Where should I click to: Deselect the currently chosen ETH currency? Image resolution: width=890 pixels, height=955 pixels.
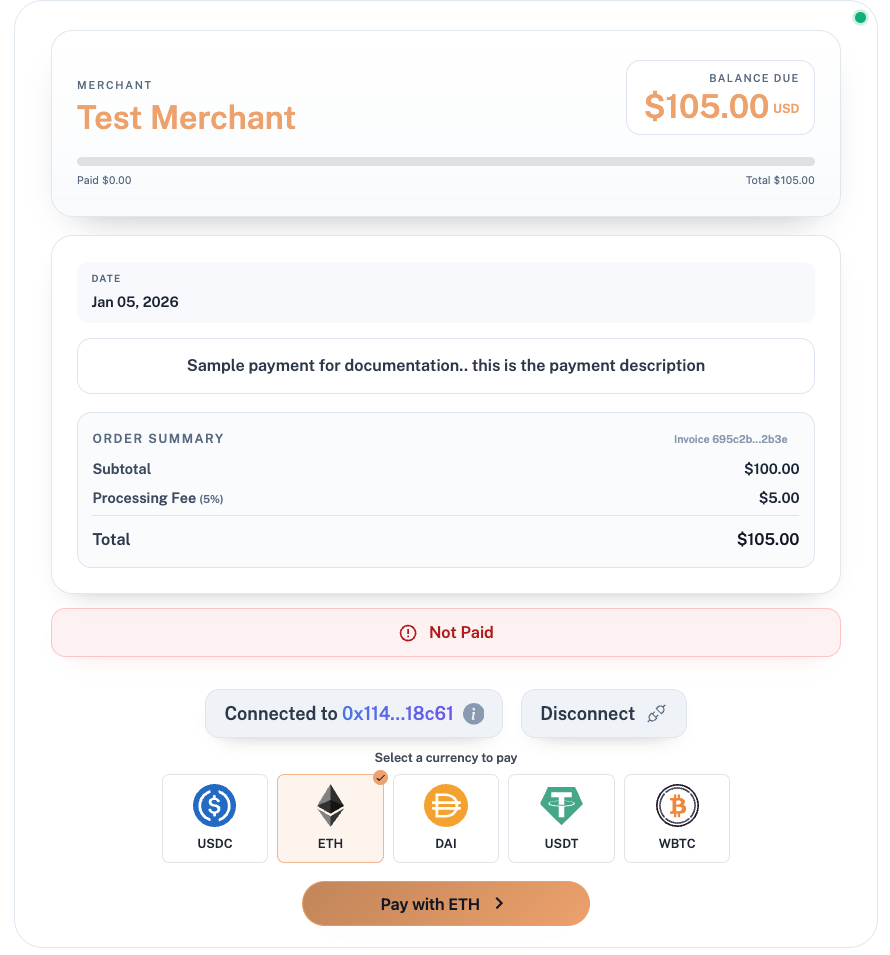point(330,818)
